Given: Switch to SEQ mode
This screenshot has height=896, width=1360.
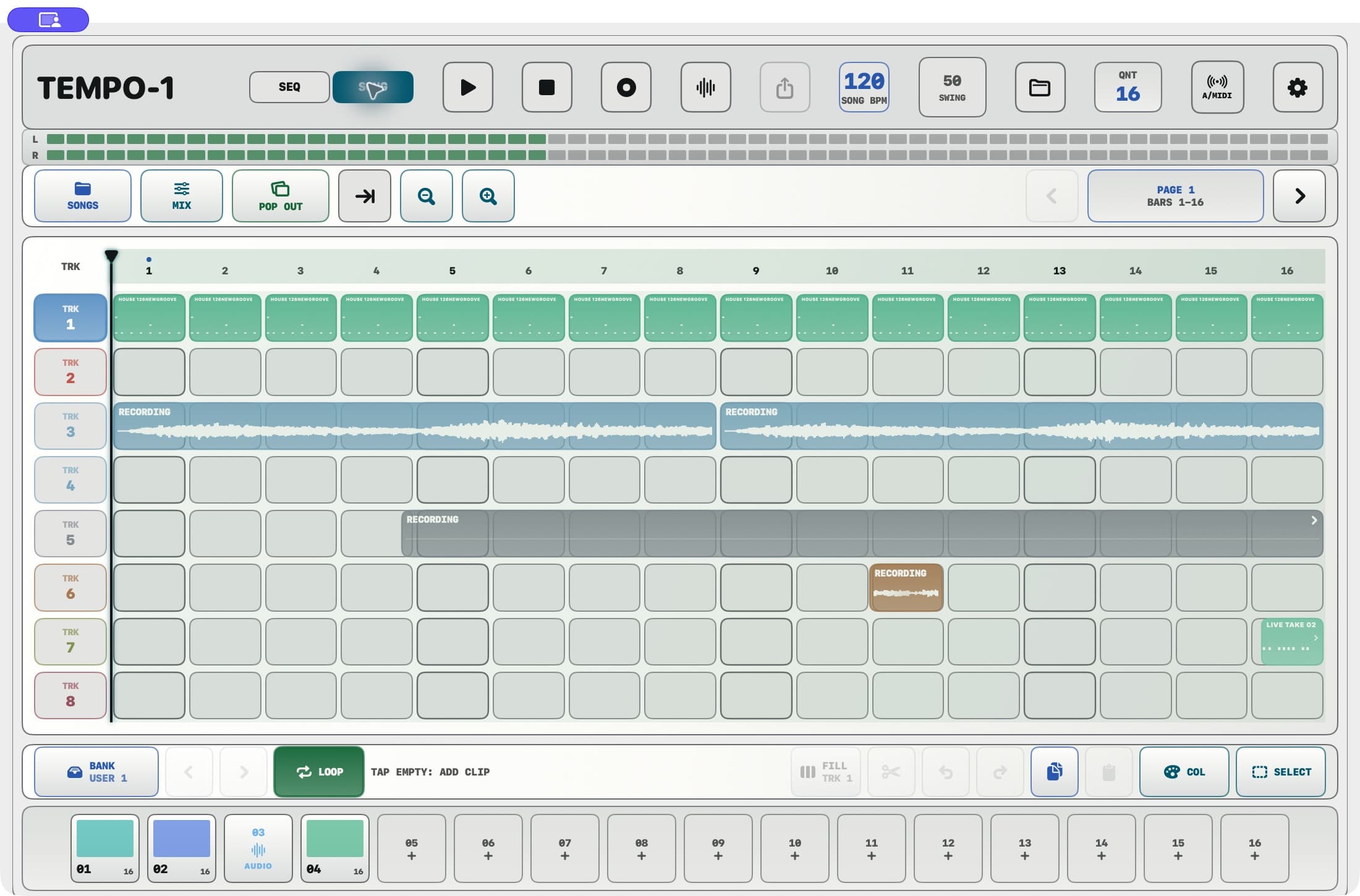Looking at the screenshot, I should 289,87.
